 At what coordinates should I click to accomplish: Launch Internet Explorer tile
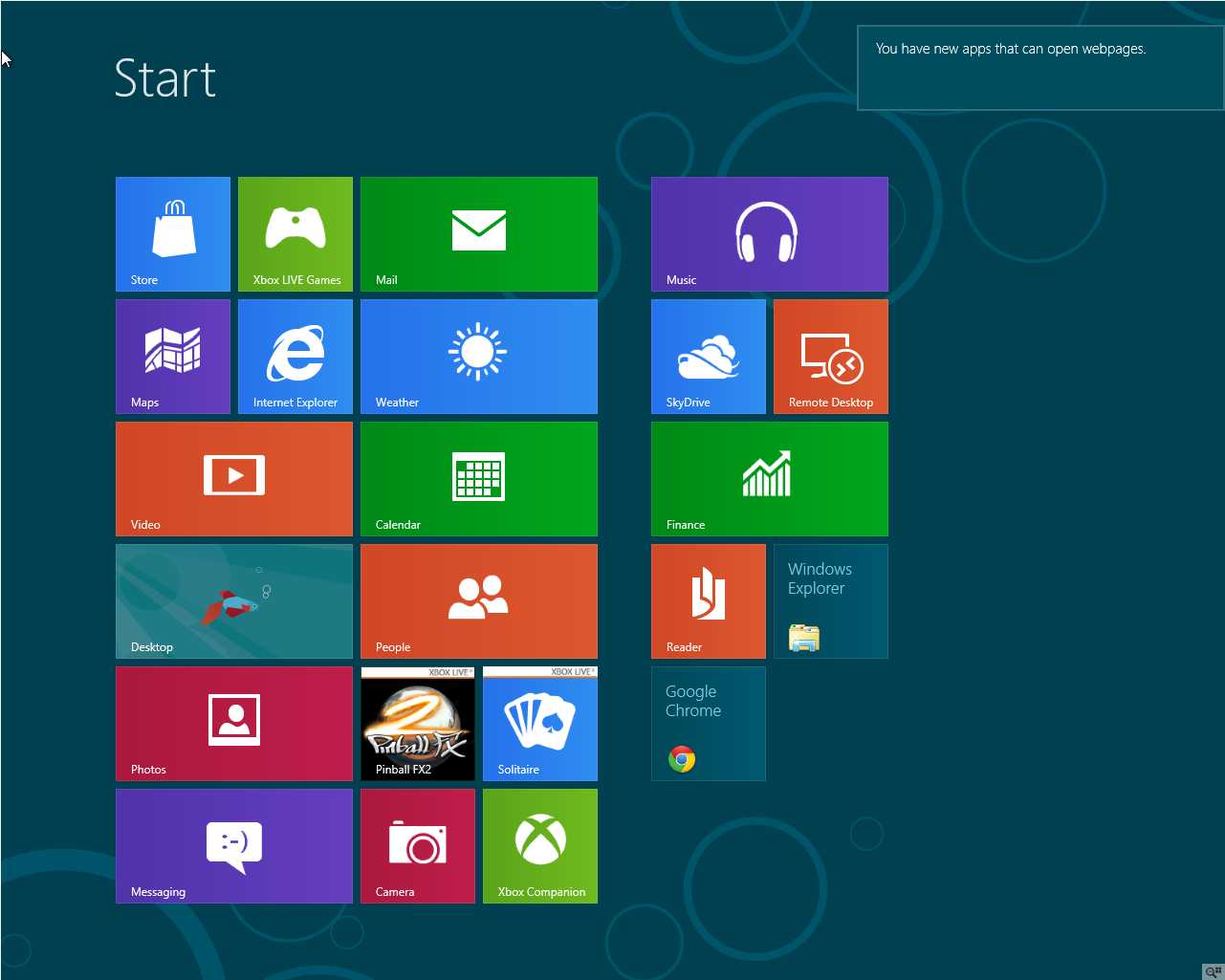pos(295,357)
